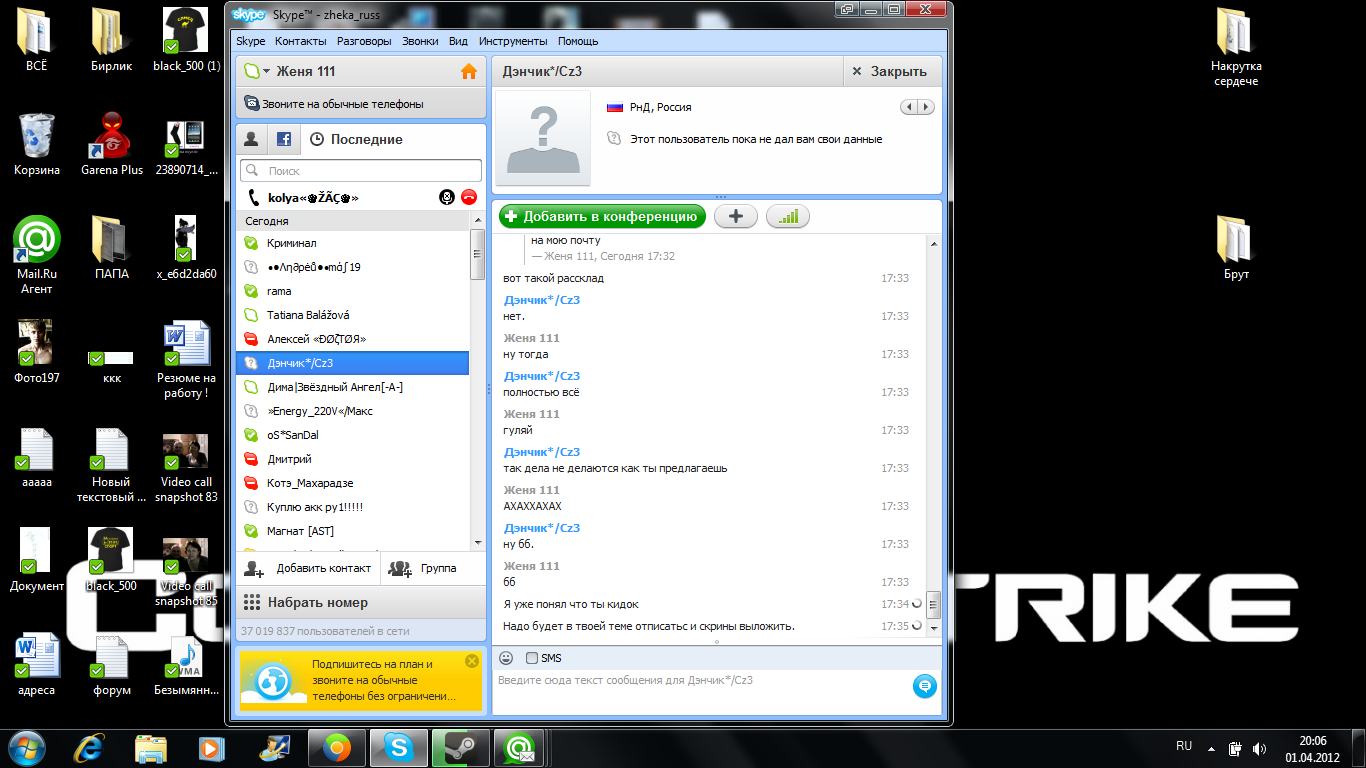Mute microphone in kolya call bar
The height and width of the screenshot is (768, 1366).
click(447, 197)
